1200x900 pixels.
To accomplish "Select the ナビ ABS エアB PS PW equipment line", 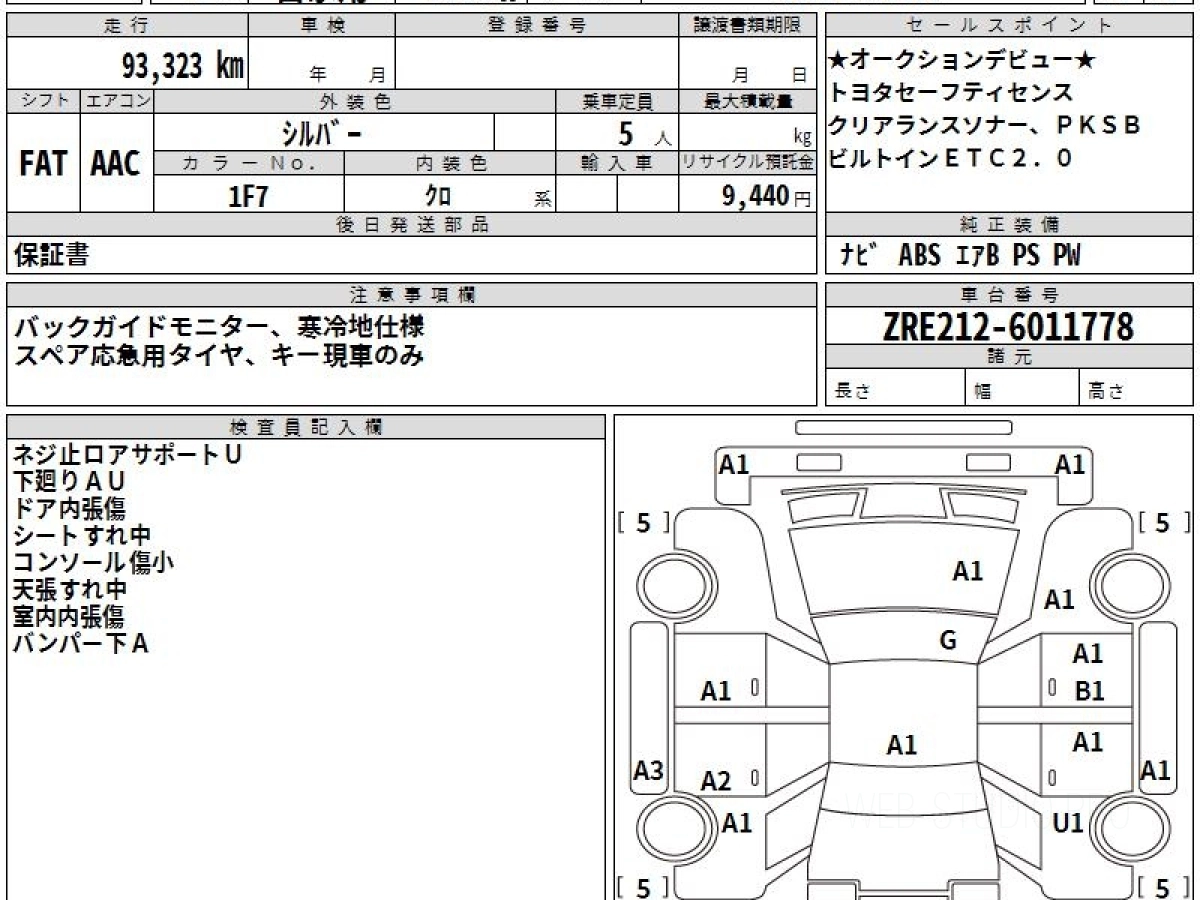I will pos(960,256).
